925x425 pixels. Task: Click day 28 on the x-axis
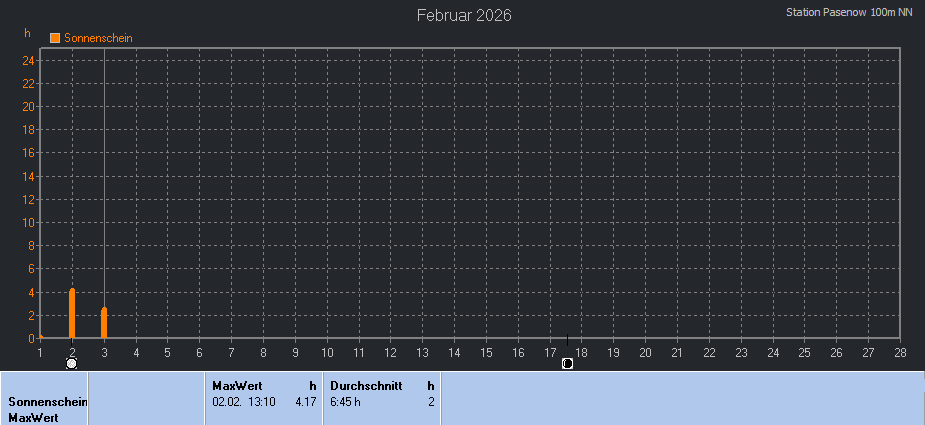tap(900, 352)
